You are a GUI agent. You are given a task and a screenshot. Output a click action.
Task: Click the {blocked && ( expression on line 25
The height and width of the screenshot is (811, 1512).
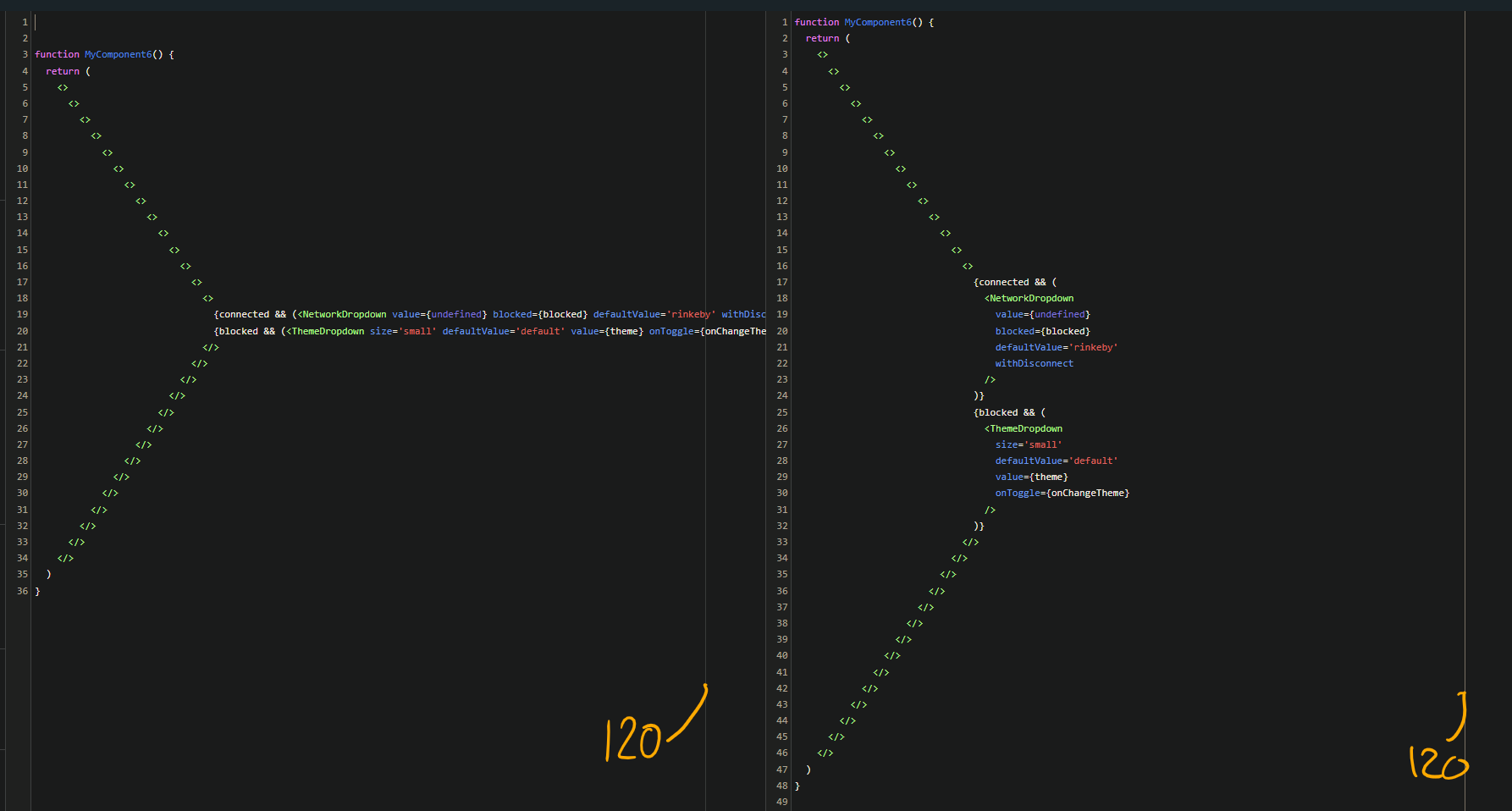click(1009, 412)
